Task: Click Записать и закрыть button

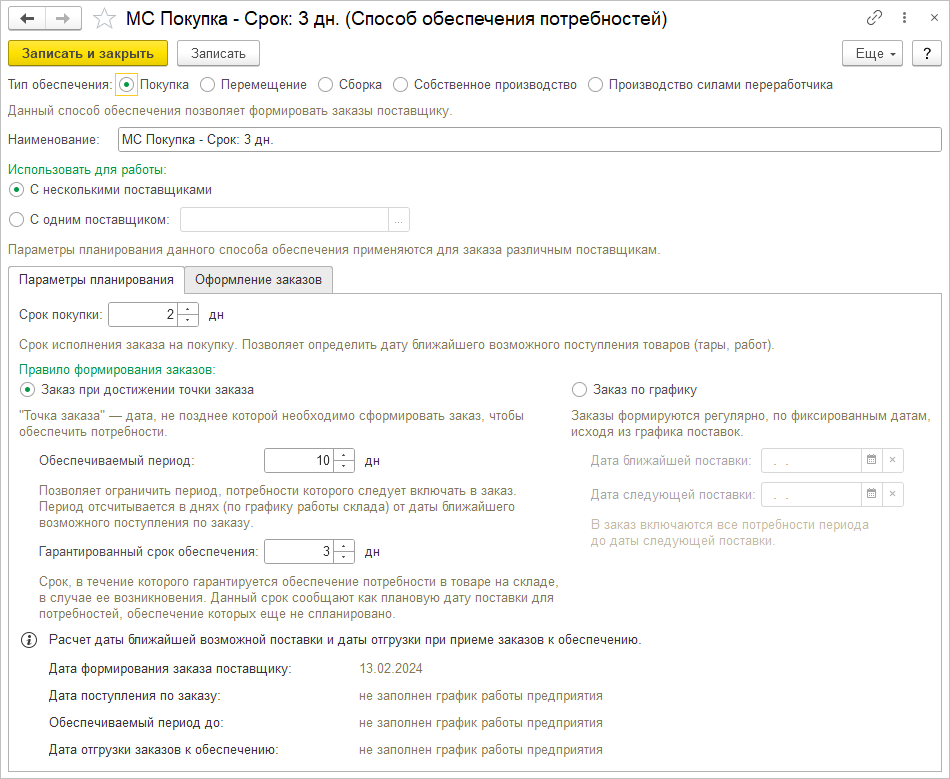Action: [x=88, y=53]
